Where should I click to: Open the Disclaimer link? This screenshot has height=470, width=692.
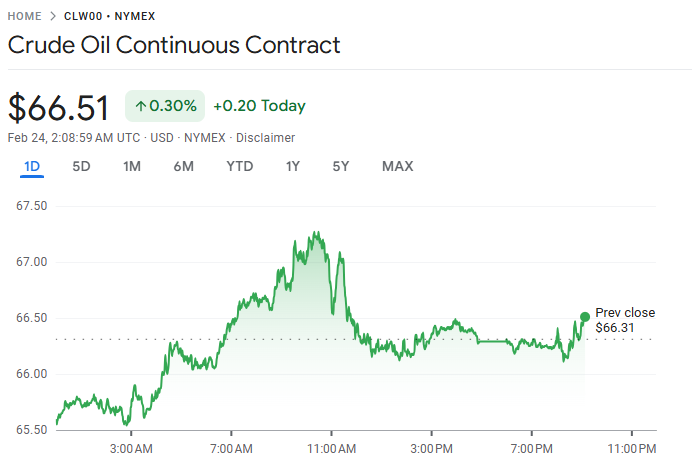click(x=266, y=137)
